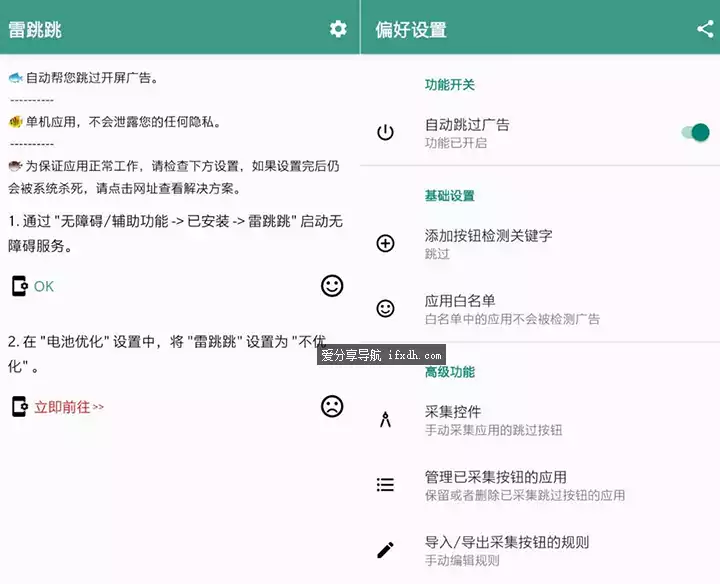Click the list icon beside 管理已采集按钮的应用

[x=385, y=485]
